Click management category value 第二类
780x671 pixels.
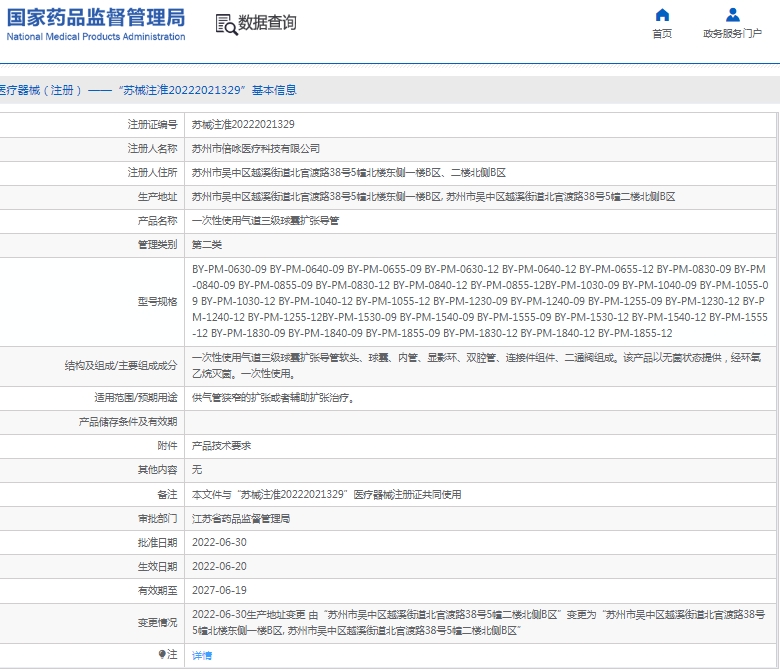(207, 245)
